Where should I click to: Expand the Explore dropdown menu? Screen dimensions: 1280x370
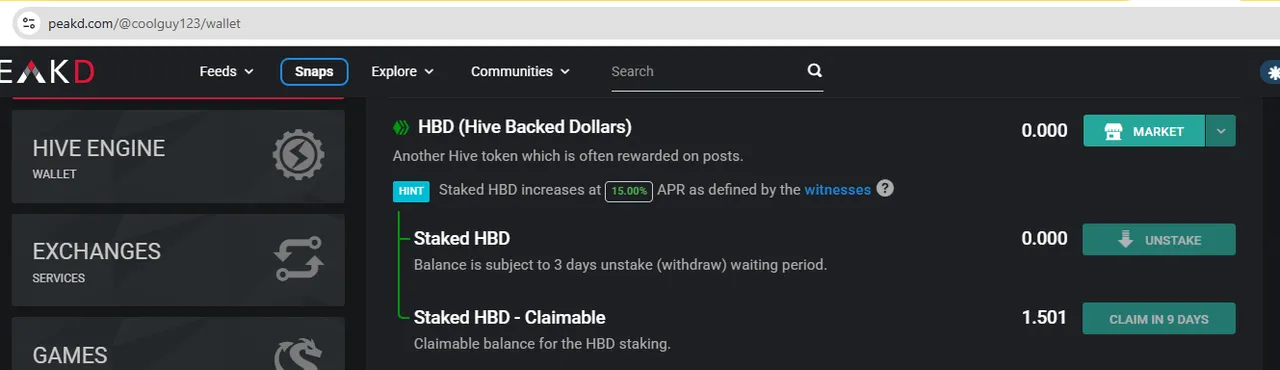pyautogui.click(x=402, y=71)
